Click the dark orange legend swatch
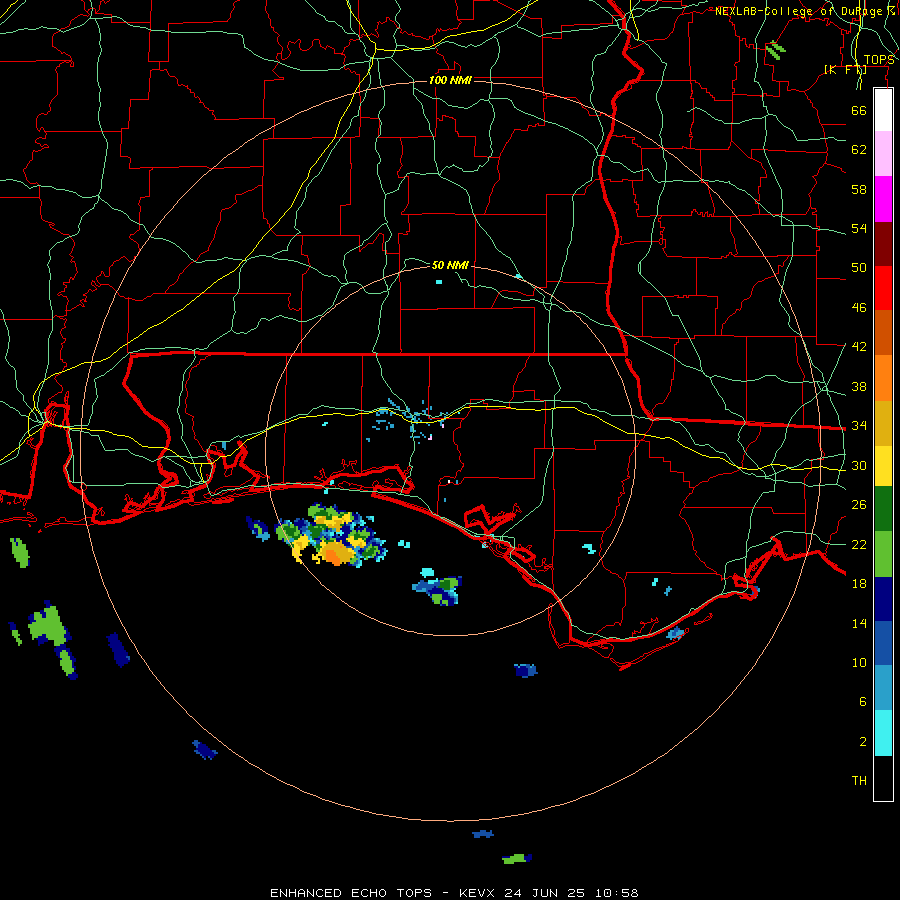Viewport: 900px width, 900px height. click(883, 333)
